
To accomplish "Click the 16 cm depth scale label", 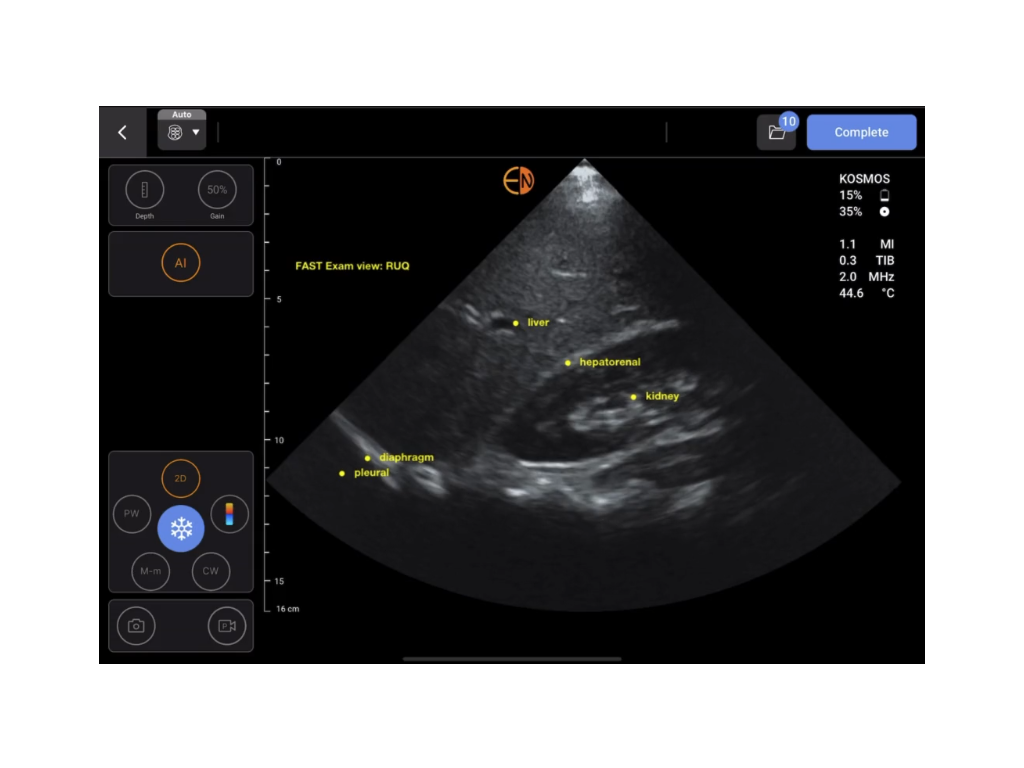I will pyautogui.click(x=287, y=609).
